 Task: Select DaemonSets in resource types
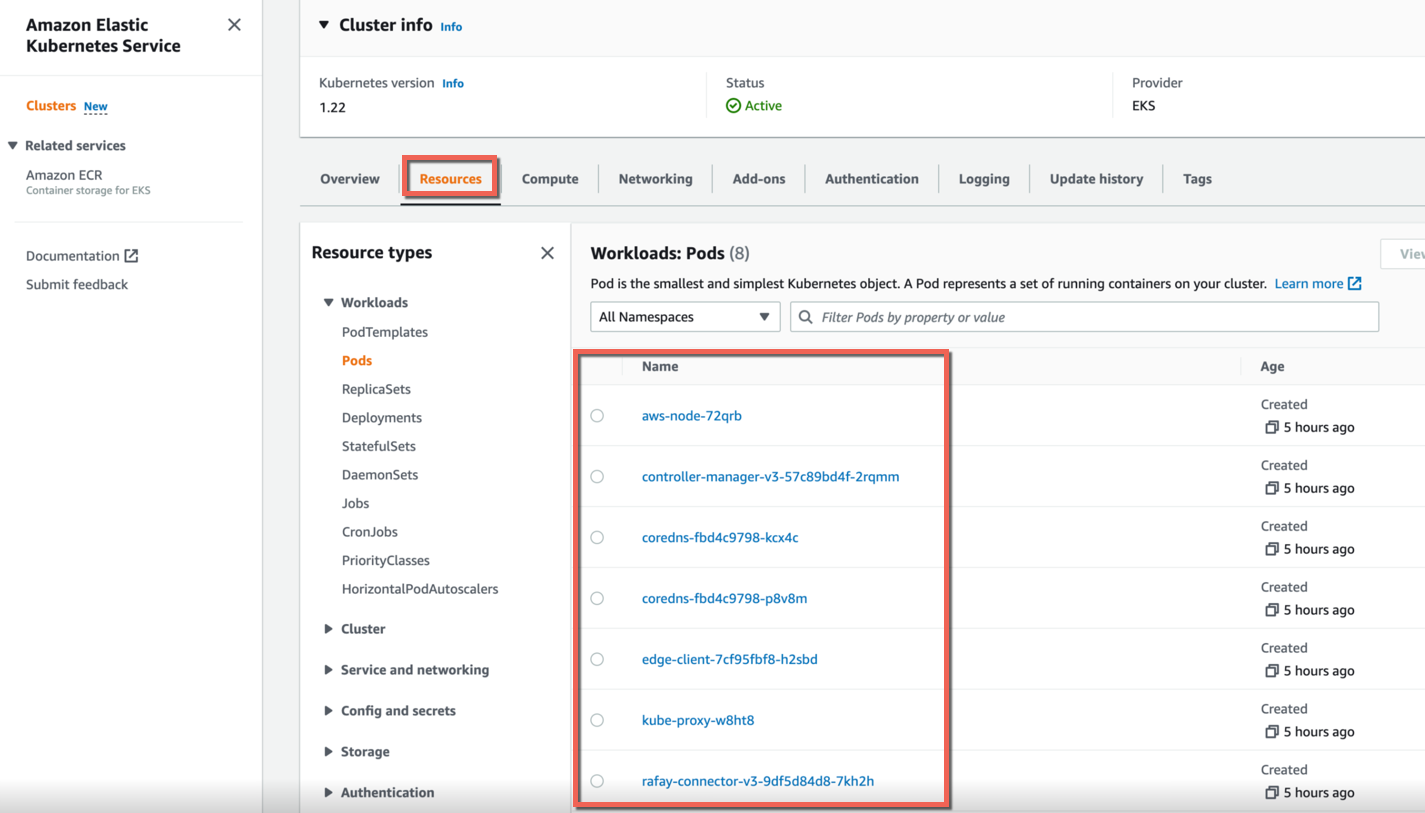(380, 475)
